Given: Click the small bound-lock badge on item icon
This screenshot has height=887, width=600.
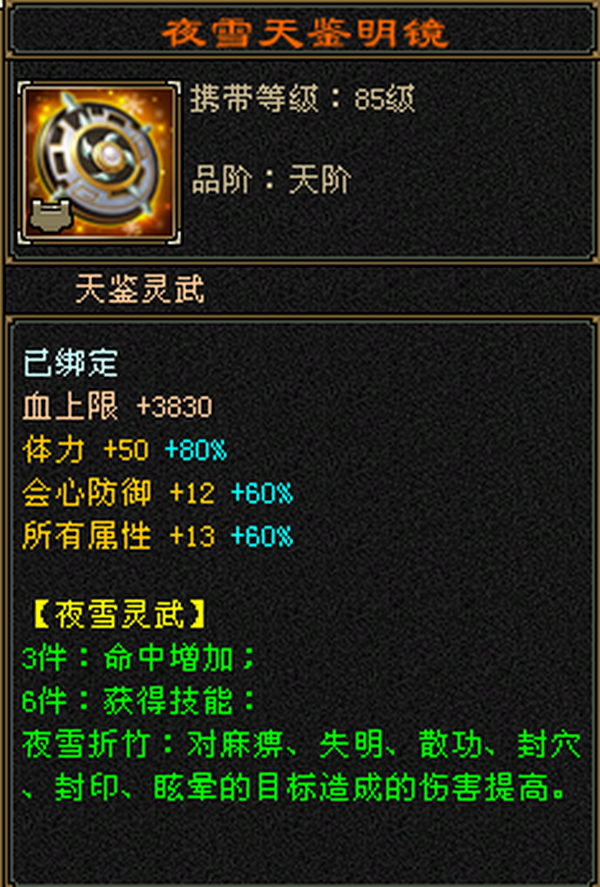Looking at the screenshot, I should coord(51,215).
